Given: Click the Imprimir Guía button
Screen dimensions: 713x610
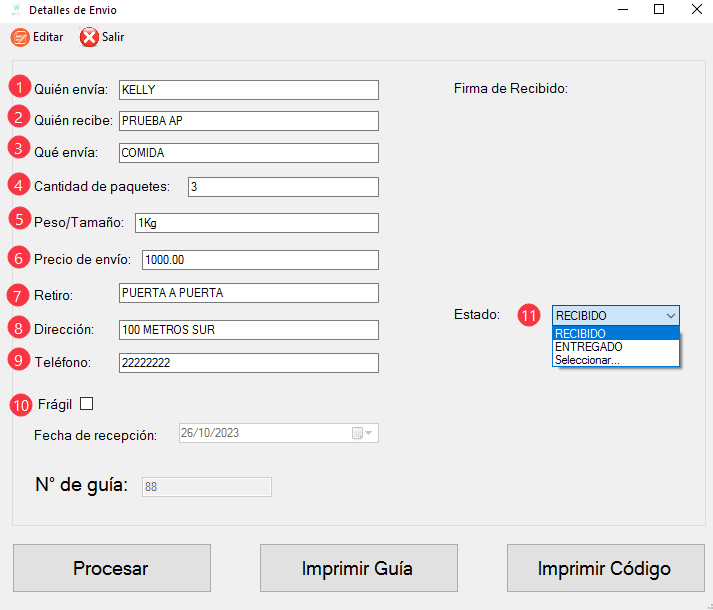Looking at the screenshot, I should [359, 568].
